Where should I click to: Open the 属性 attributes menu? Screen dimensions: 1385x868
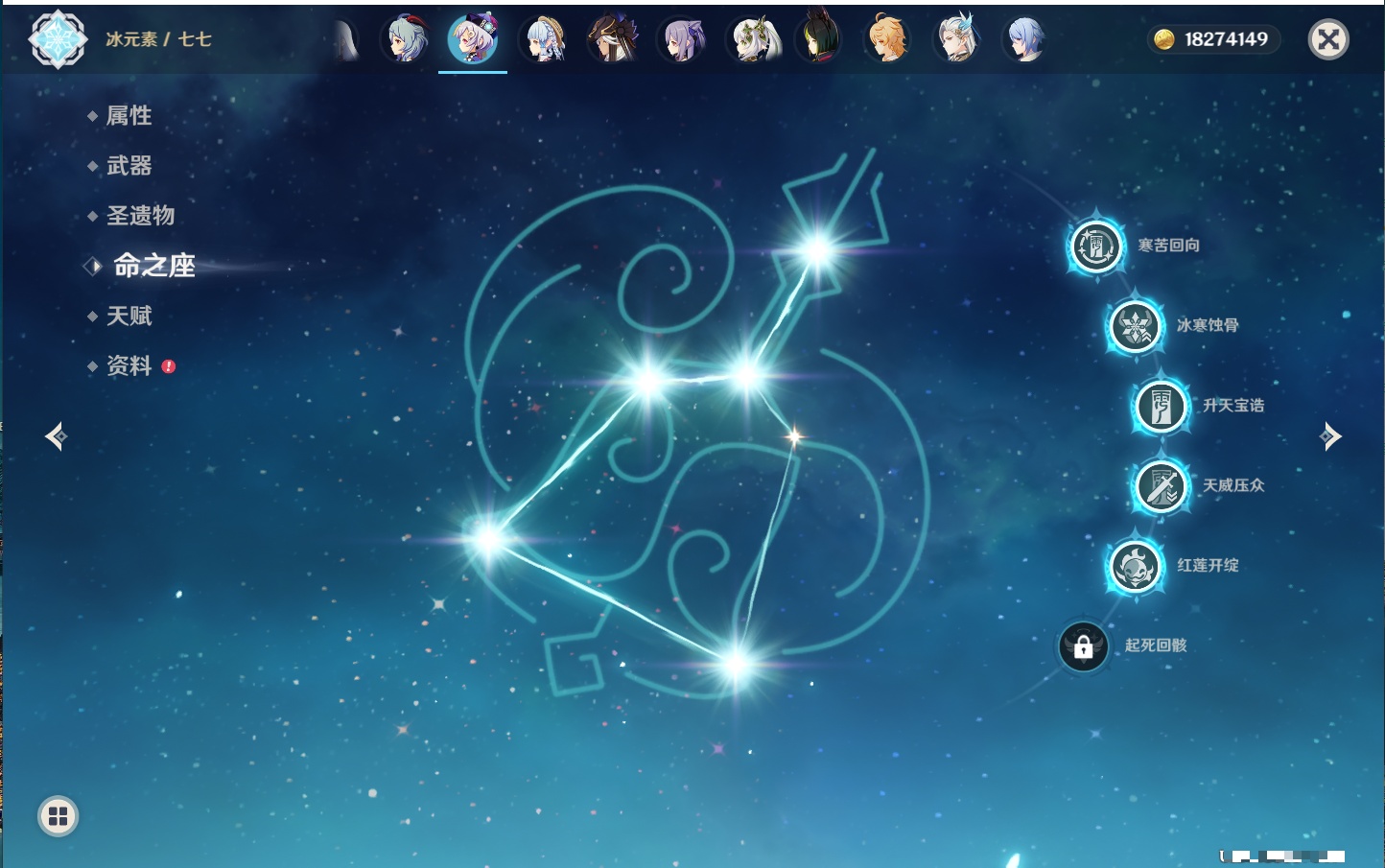129,116
